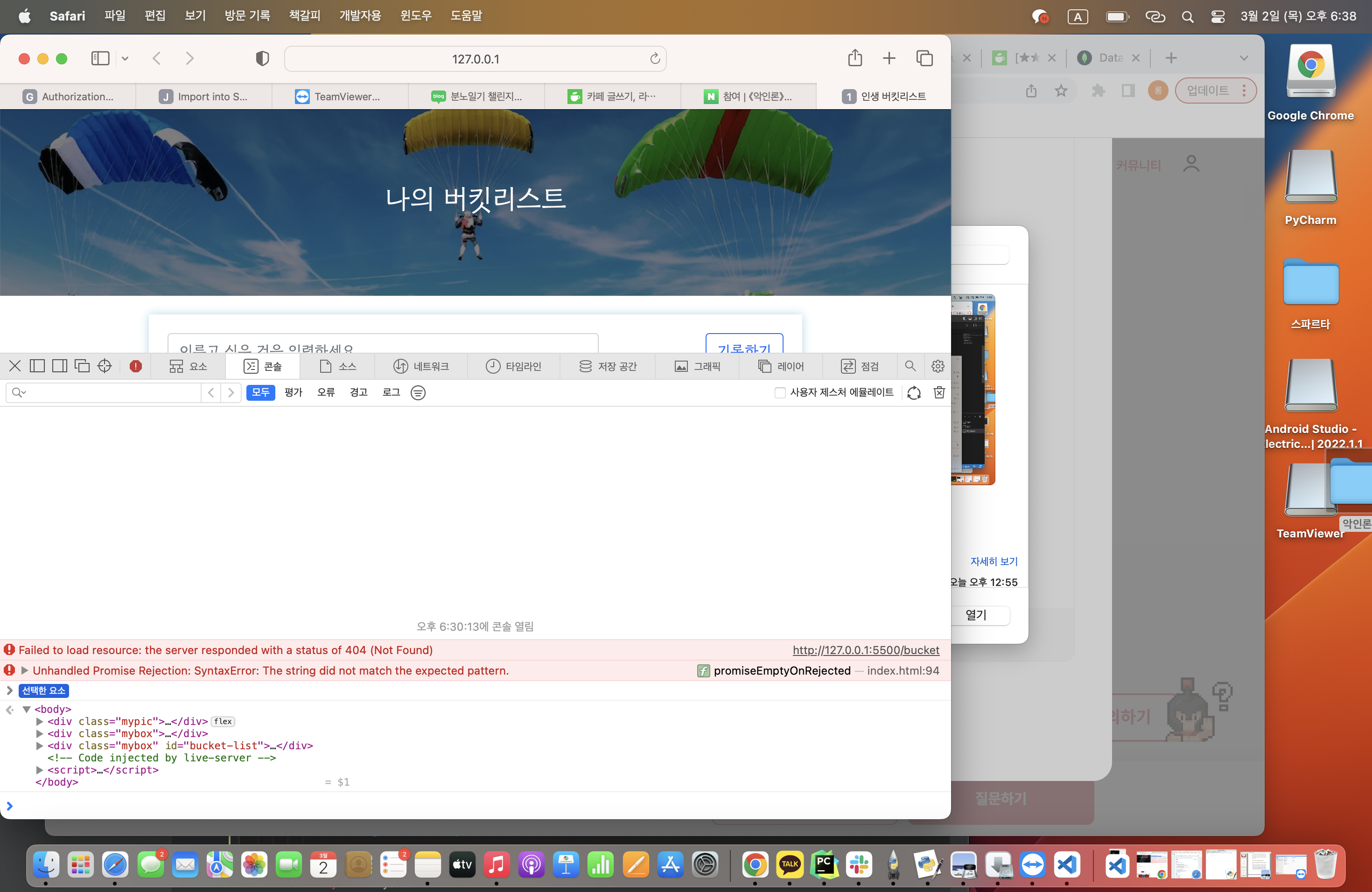Enable 사용자 제스처 에뮬레이트 checkbox
The height and width of the screenshot is (892, 1372).
point(780,393)
